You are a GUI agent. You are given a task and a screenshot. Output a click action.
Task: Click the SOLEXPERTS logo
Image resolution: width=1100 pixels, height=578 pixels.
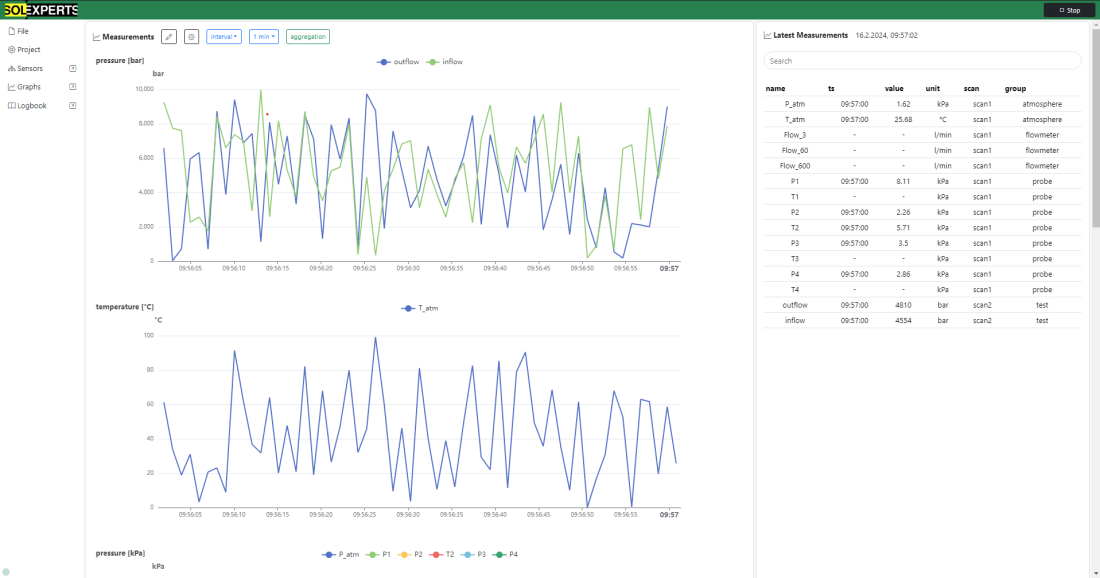pos(41,10)
